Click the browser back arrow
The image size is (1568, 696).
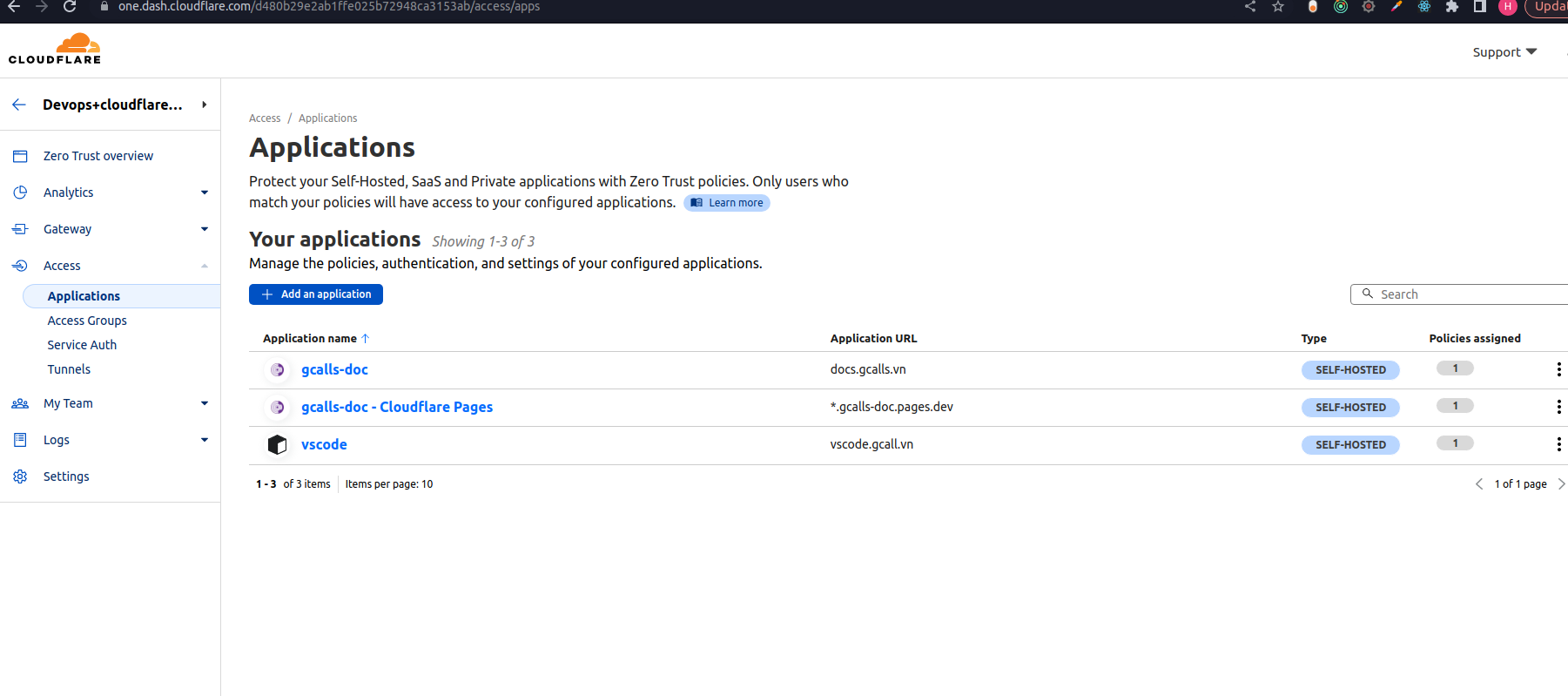click(x=14, y=7)
